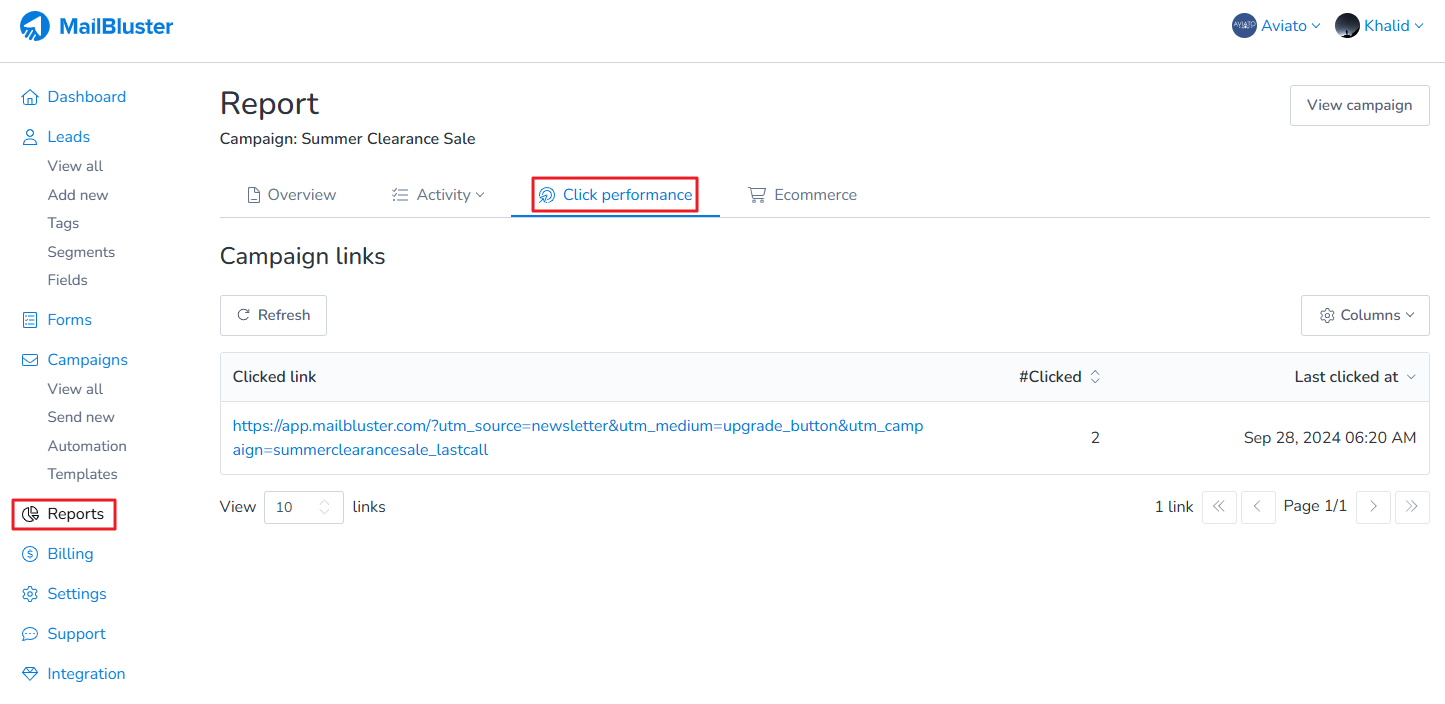Expand the Activity tab dropdown
The image size is (1445, 704).
coord(438,195)
